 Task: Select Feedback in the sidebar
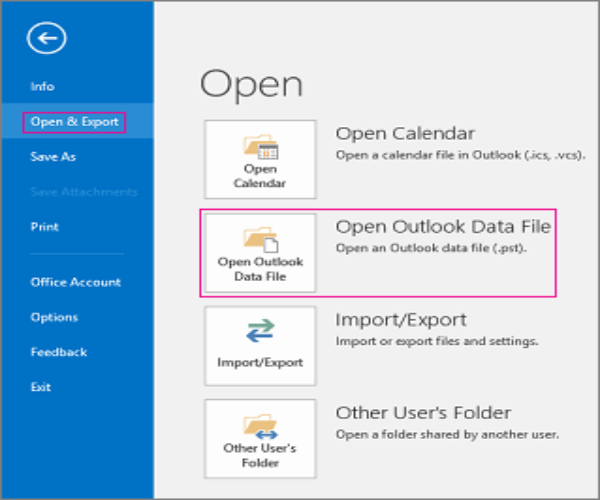[58, 352]
